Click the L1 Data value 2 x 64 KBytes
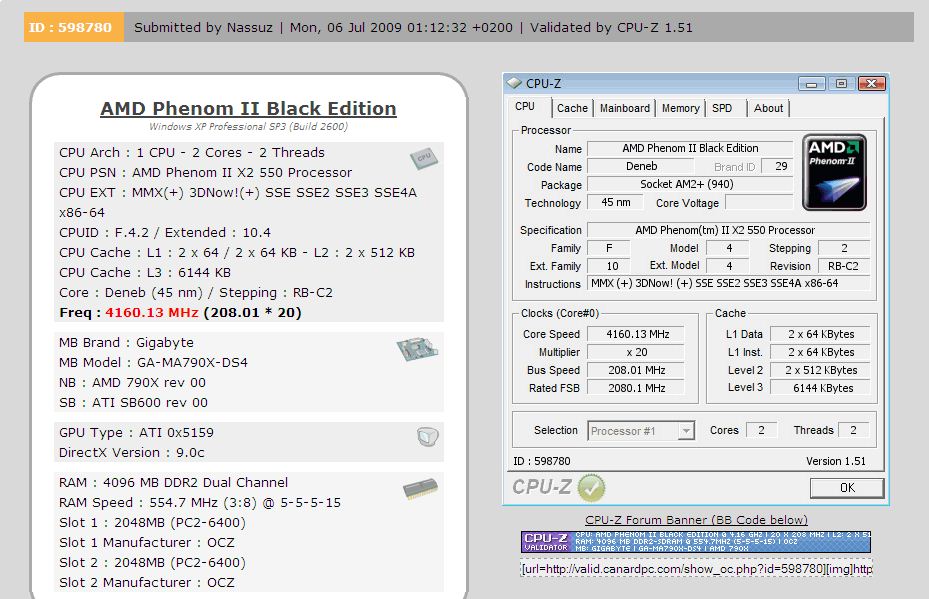Screen dimensions: 929x599 coord(820,334)
